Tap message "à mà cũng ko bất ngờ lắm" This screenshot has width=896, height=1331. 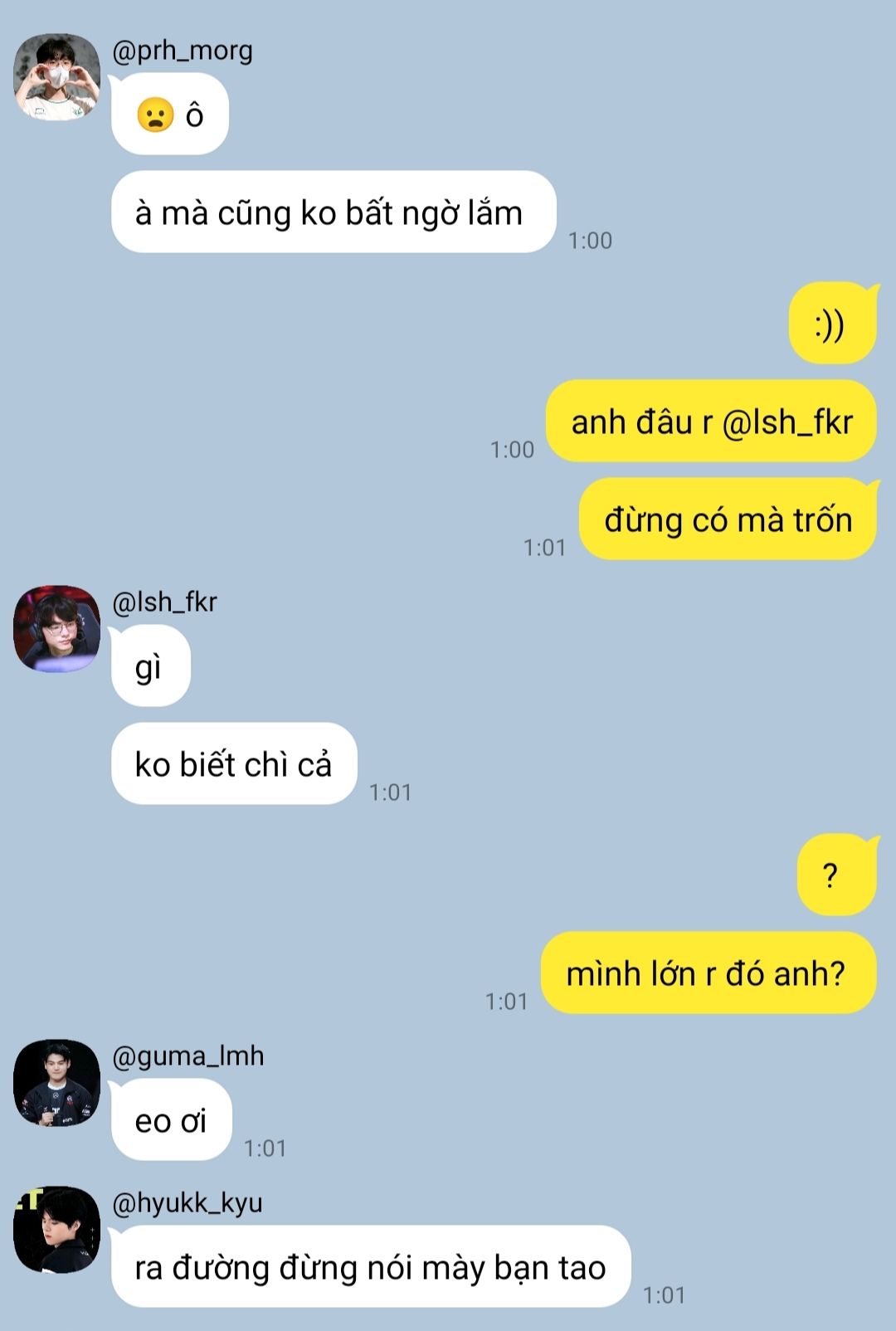[334, 212]
